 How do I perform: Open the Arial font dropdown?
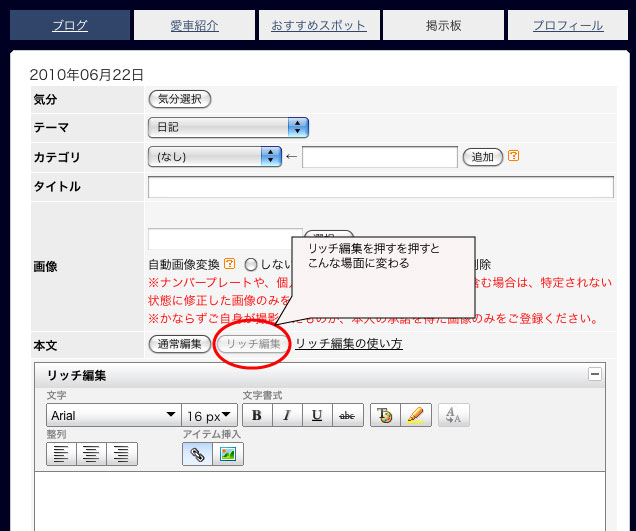click(x=114, y=415)
